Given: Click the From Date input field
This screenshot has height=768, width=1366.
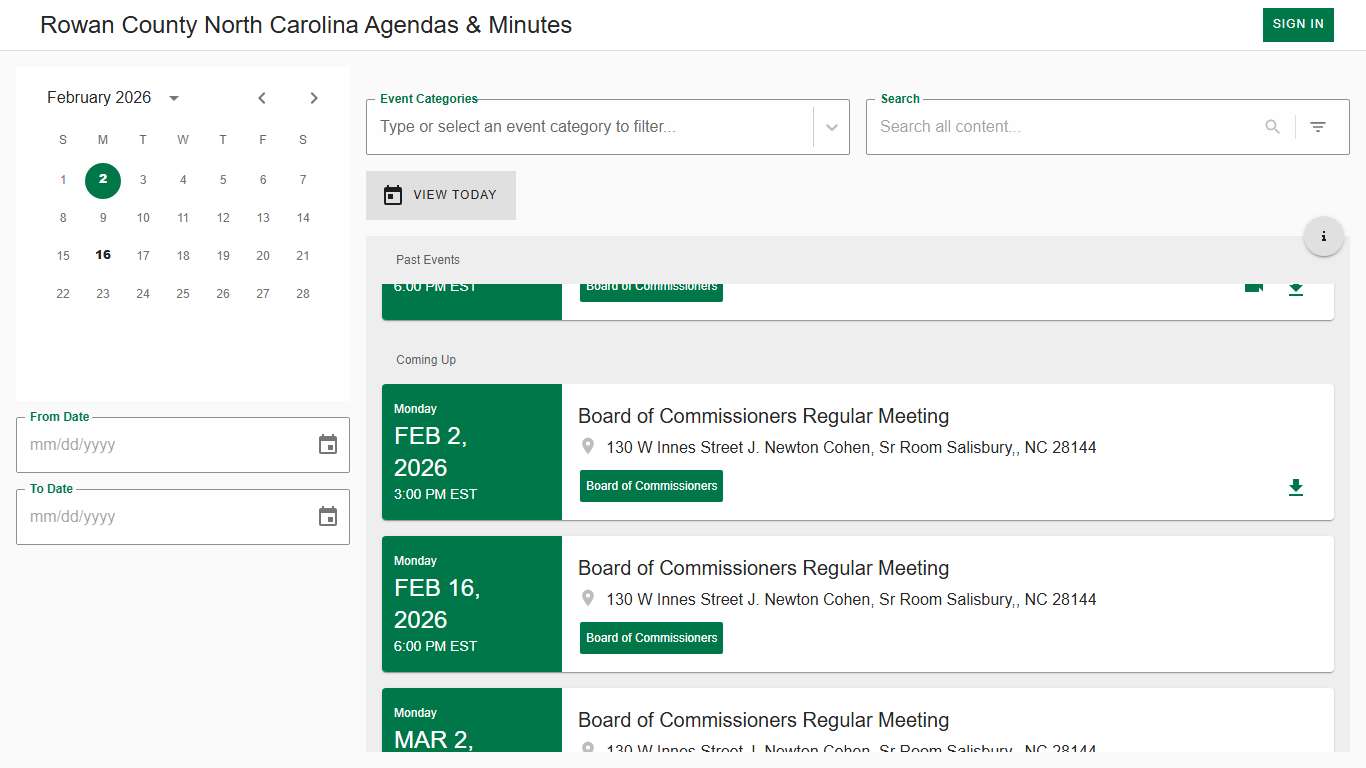Looking at the screenshot, I should tap(150, 444).
